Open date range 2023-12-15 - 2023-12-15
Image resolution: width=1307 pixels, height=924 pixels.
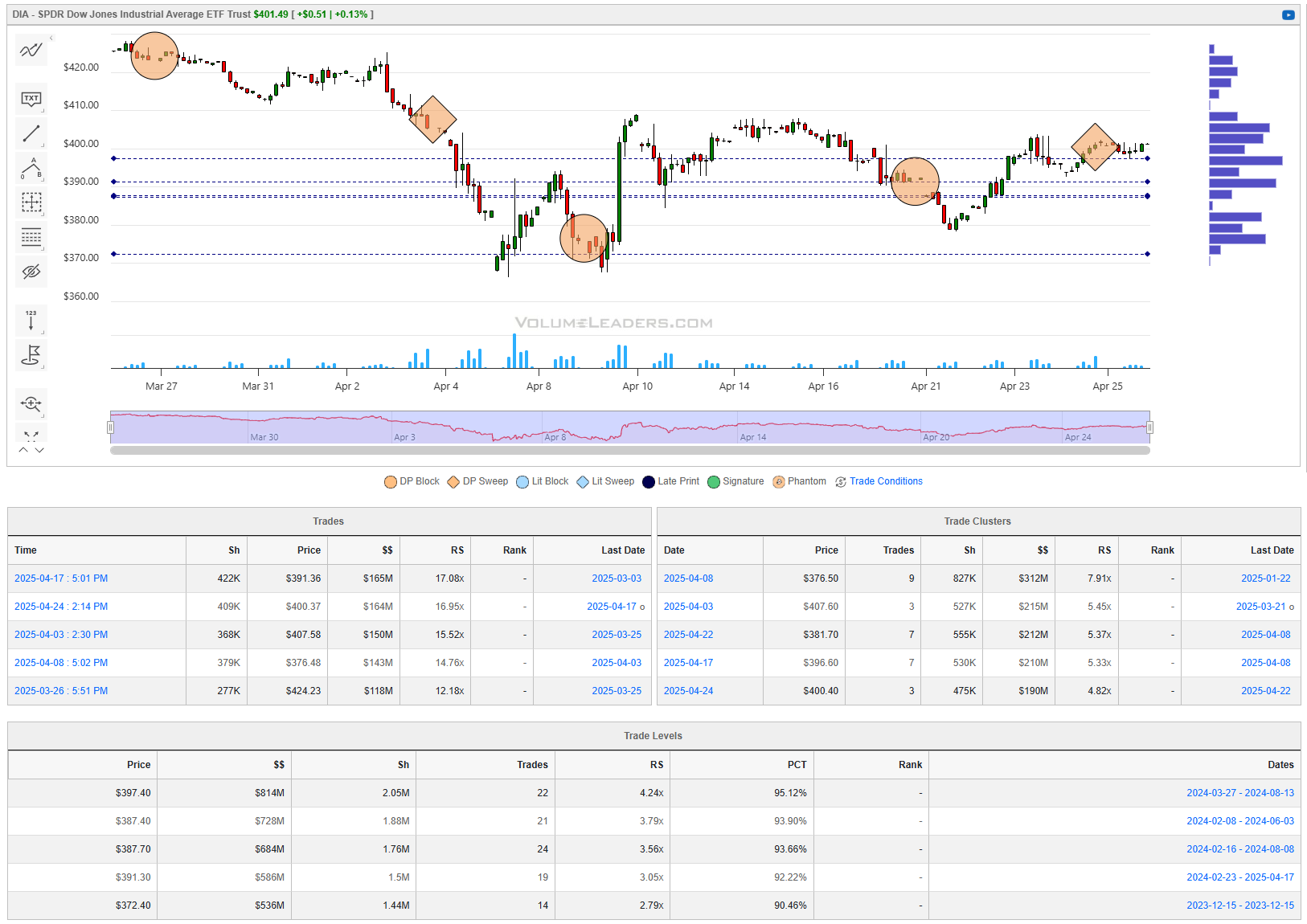1240,906
